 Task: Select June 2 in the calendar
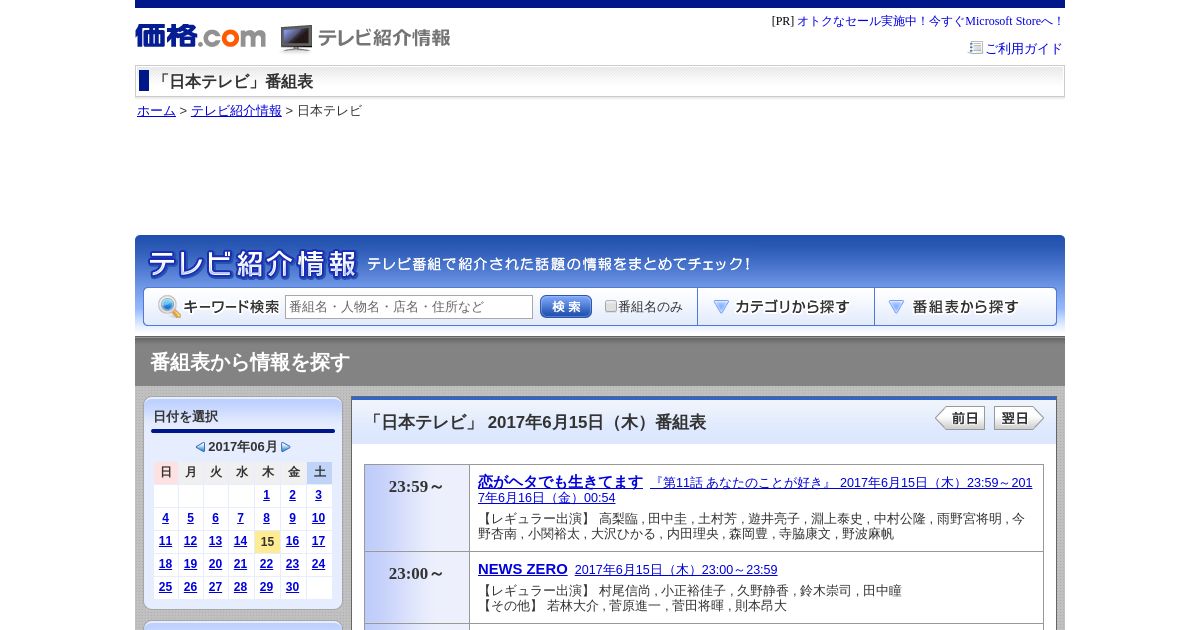point(292,495)
